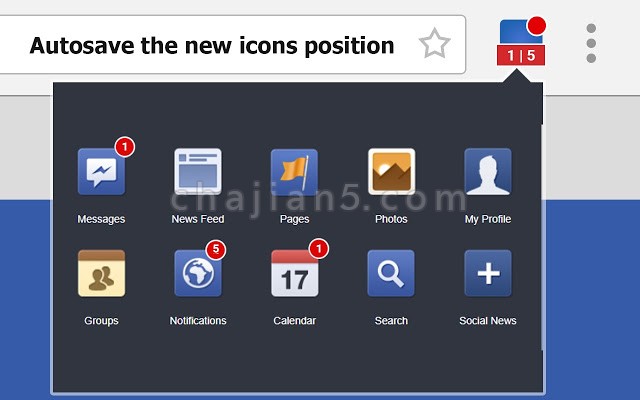Viewport: 640px width, 400px height.
Task: Click the Social News label text
Action: coord(488,321)
